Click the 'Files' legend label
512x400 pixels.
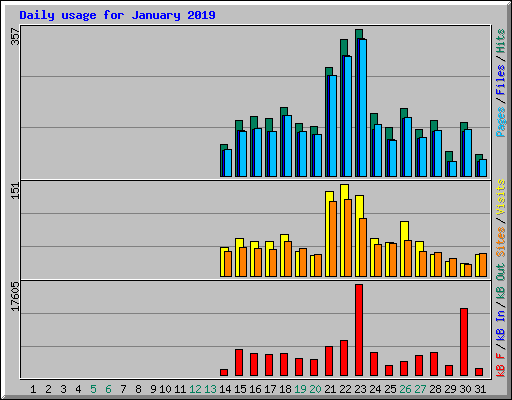(500, 80)
